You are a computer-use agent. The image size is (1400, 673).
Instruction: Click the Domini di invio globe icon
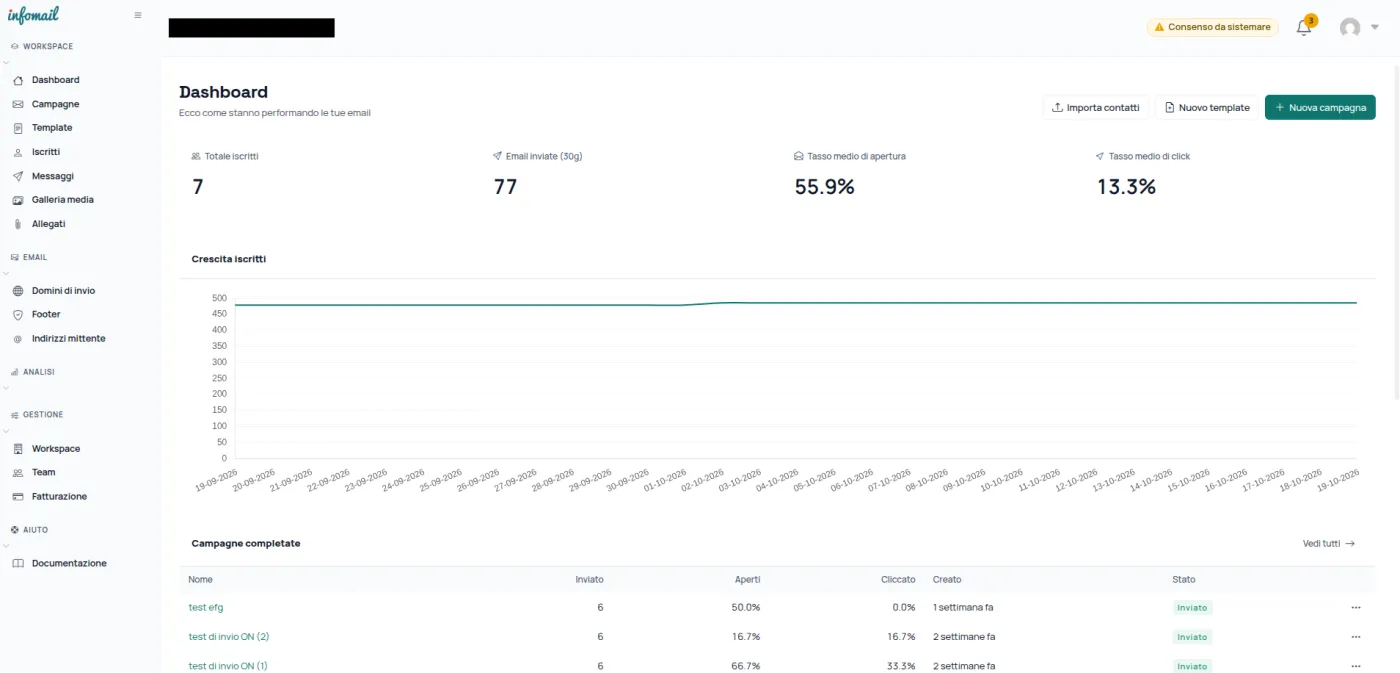coord(18,291)
